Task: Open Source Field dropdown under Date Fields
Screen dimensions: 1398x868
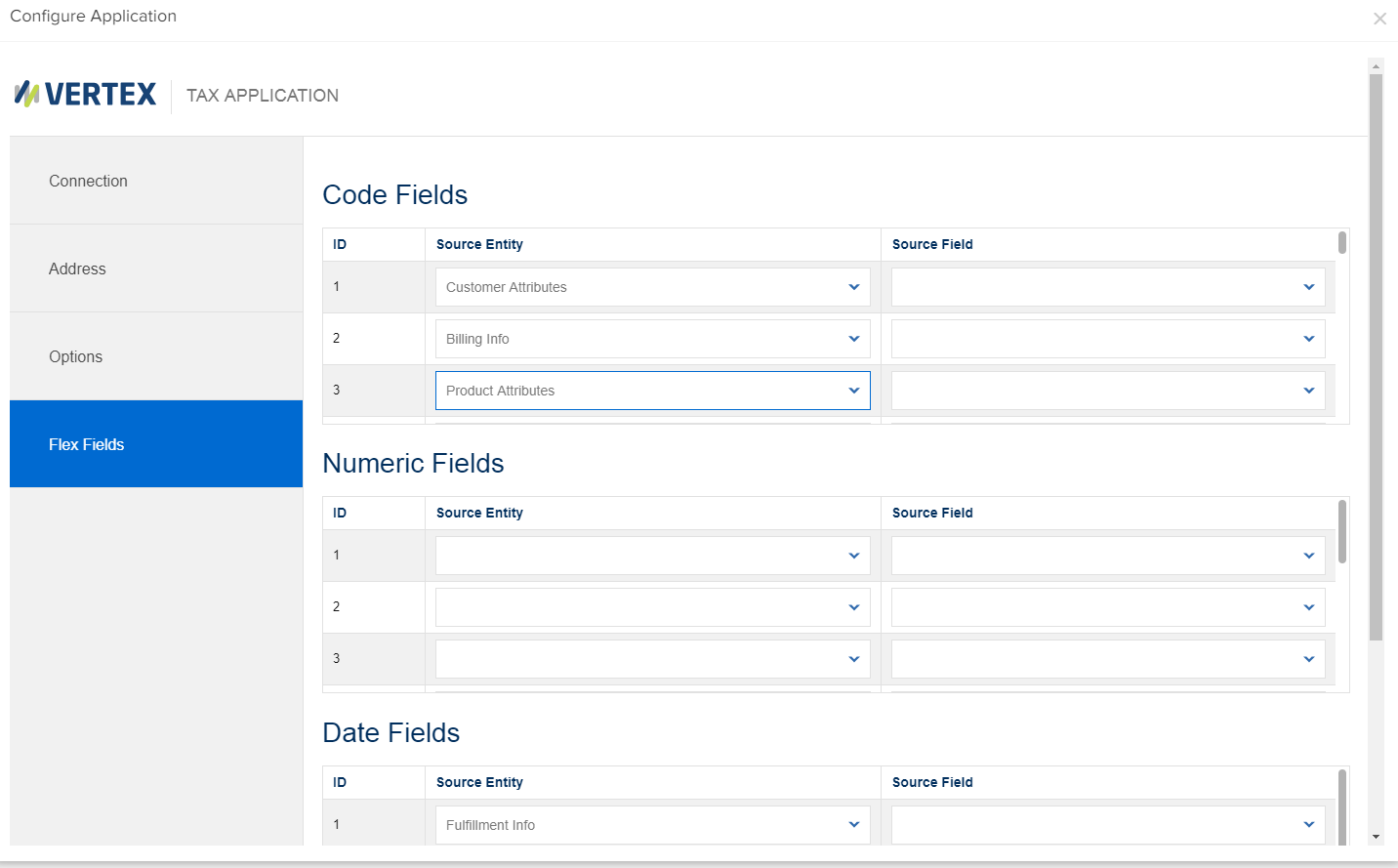Action: (x=1308, y=824)
